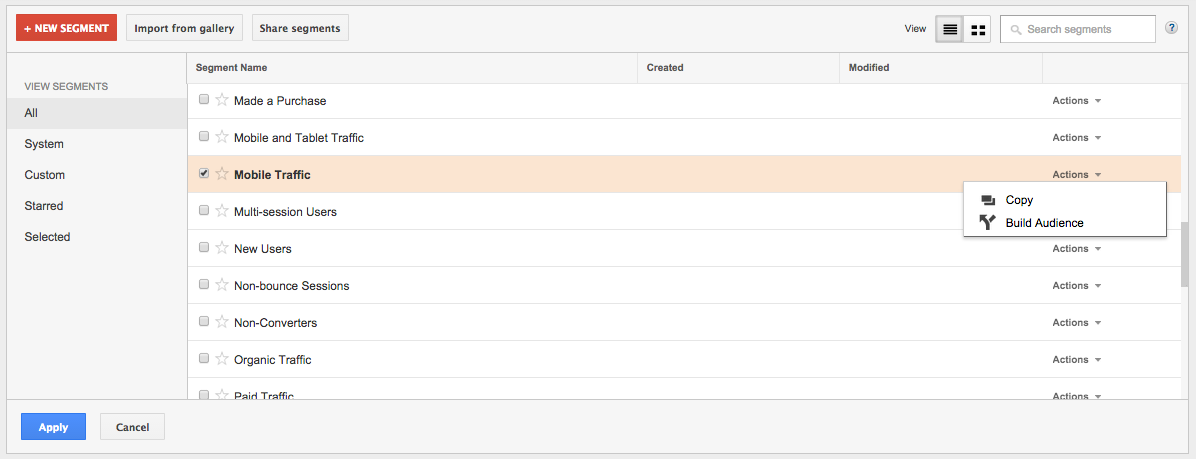
Task: Star the Made a Purchase segment
Action: pyautogui.click(x=222, y=100)
